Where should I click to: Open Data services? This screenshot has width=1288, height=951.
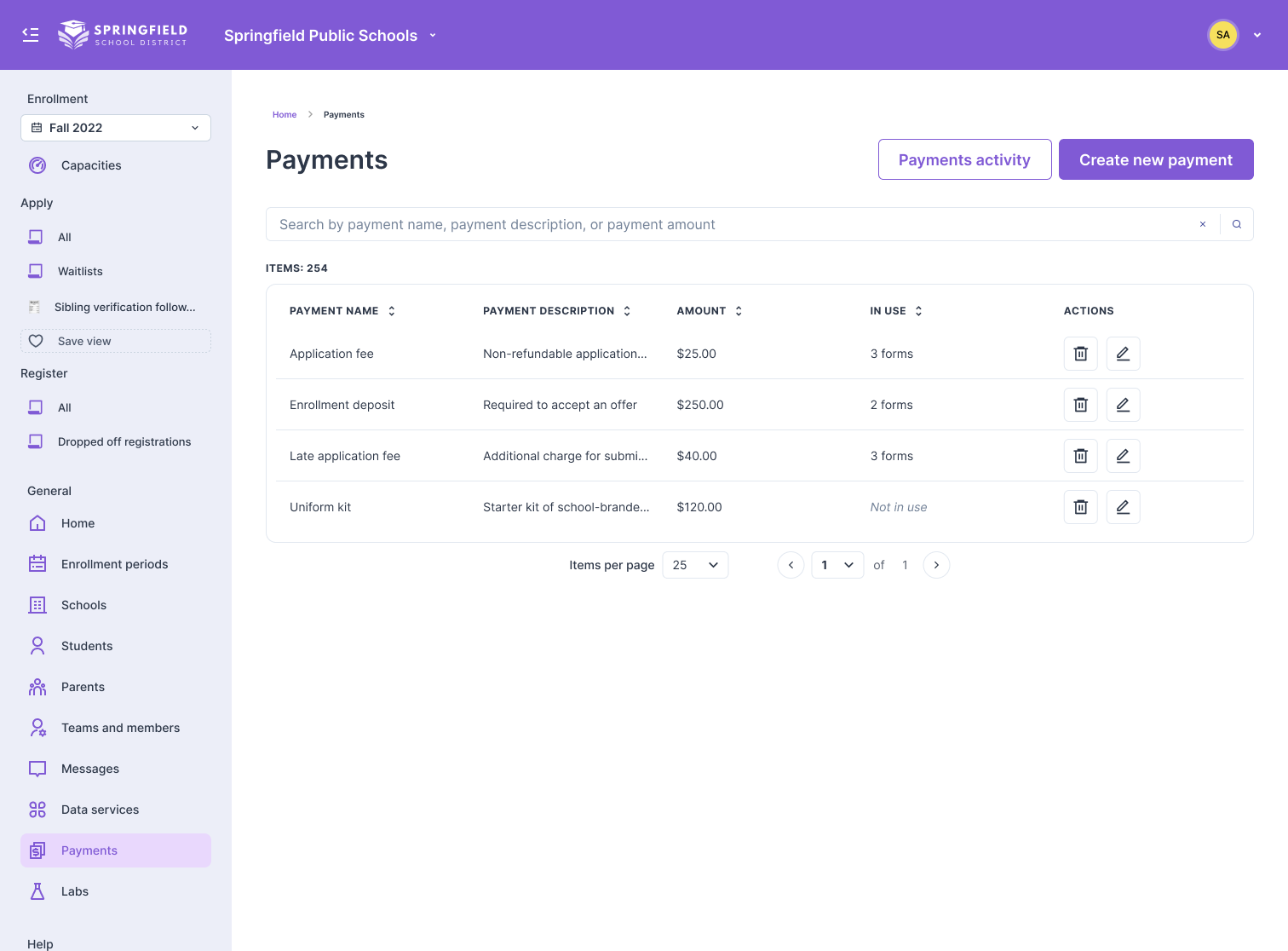pos(116,810)
